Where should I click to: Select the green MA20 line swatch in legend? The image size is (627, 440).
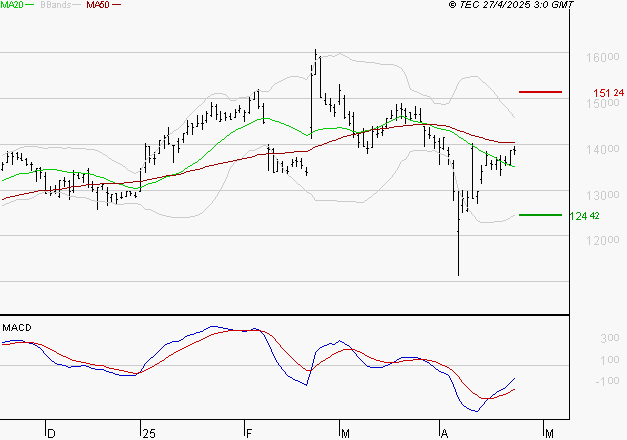click(x=32, y=6)
